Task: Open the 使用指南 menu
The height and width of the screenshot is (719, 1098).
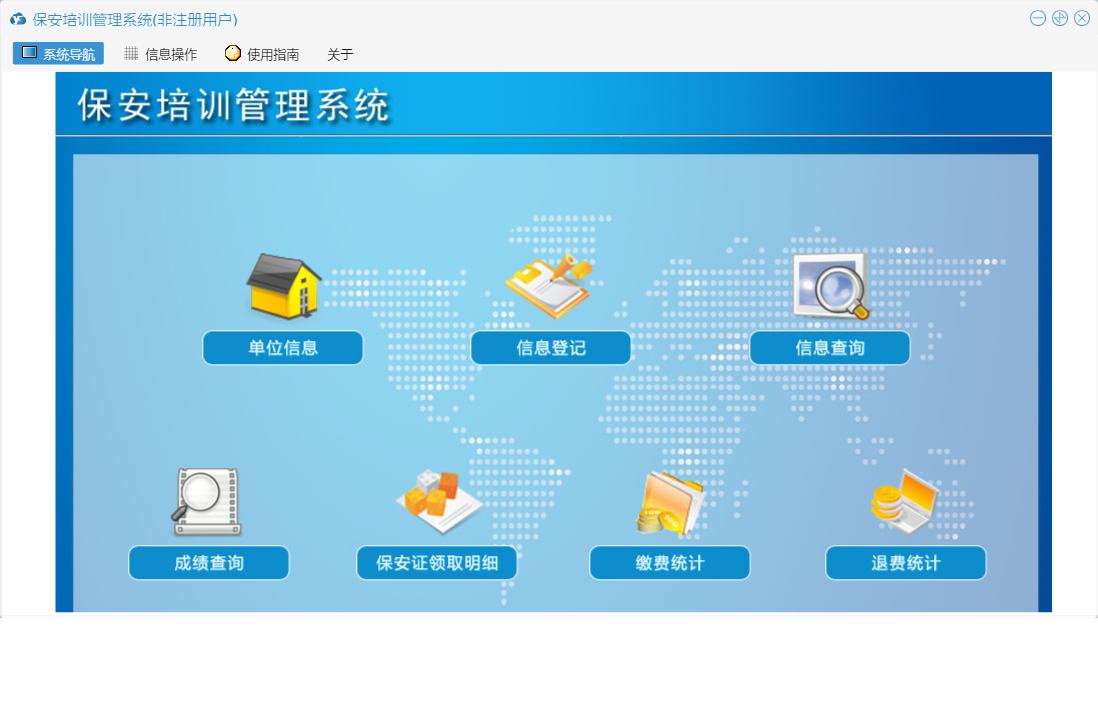Action: [262, 54]
